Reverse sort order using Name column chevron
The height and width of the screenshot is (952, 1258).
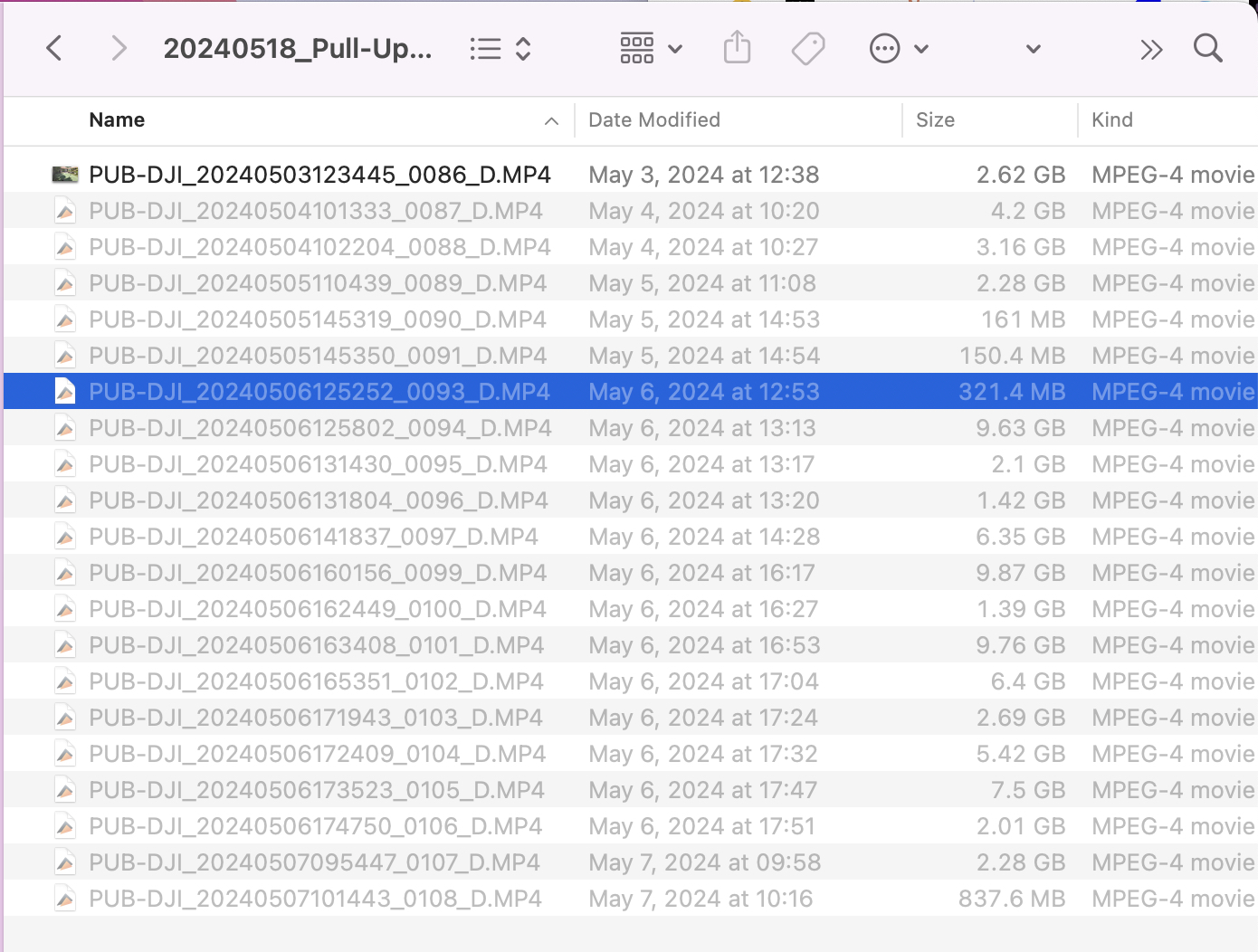[551, 120]
